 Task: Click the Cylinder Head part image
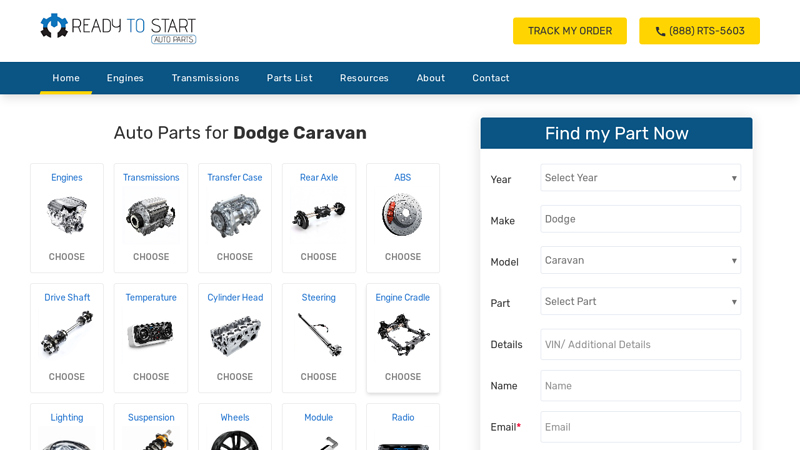pyautogui.click(x=235, y=336)
